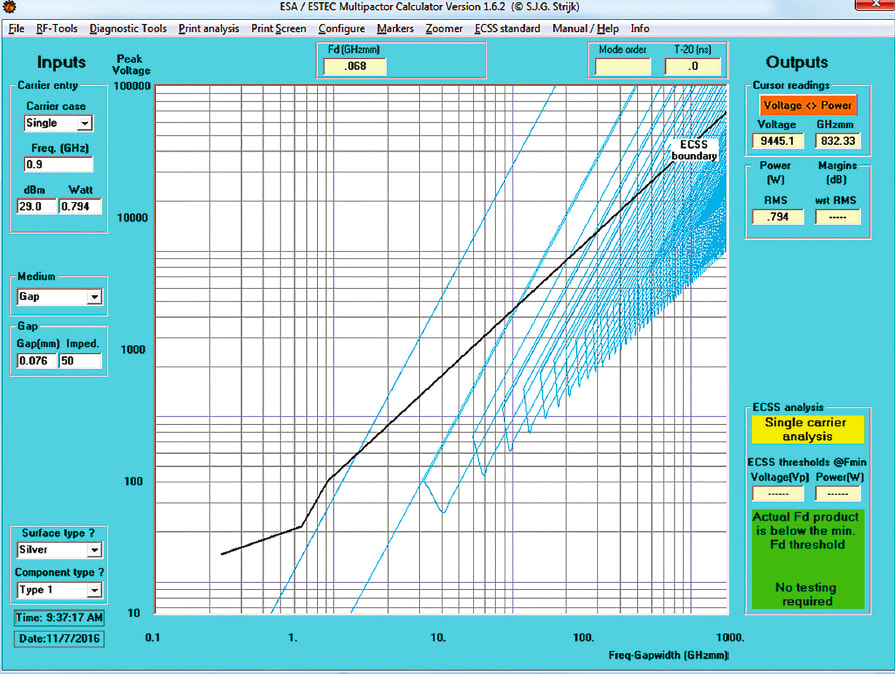Click the 1000 y-axis tick label

pos(133,349)
